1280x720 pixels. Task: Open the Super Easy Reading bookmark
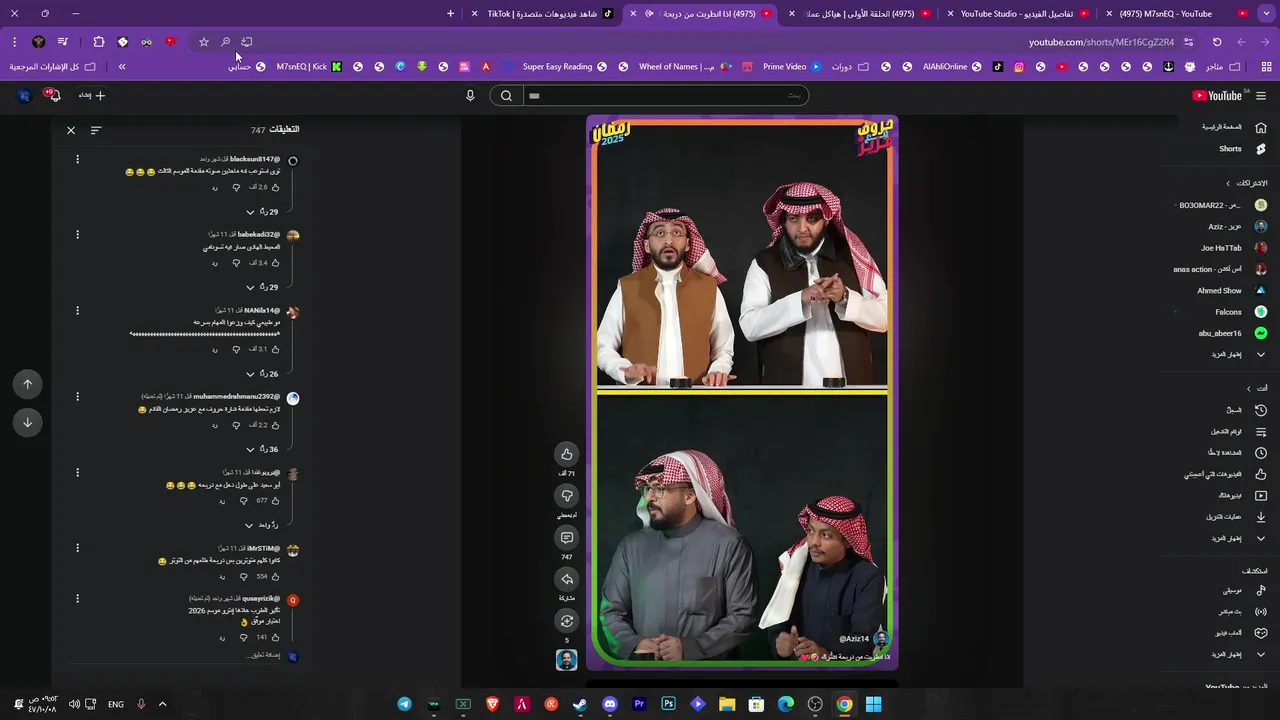coord(565,67)
